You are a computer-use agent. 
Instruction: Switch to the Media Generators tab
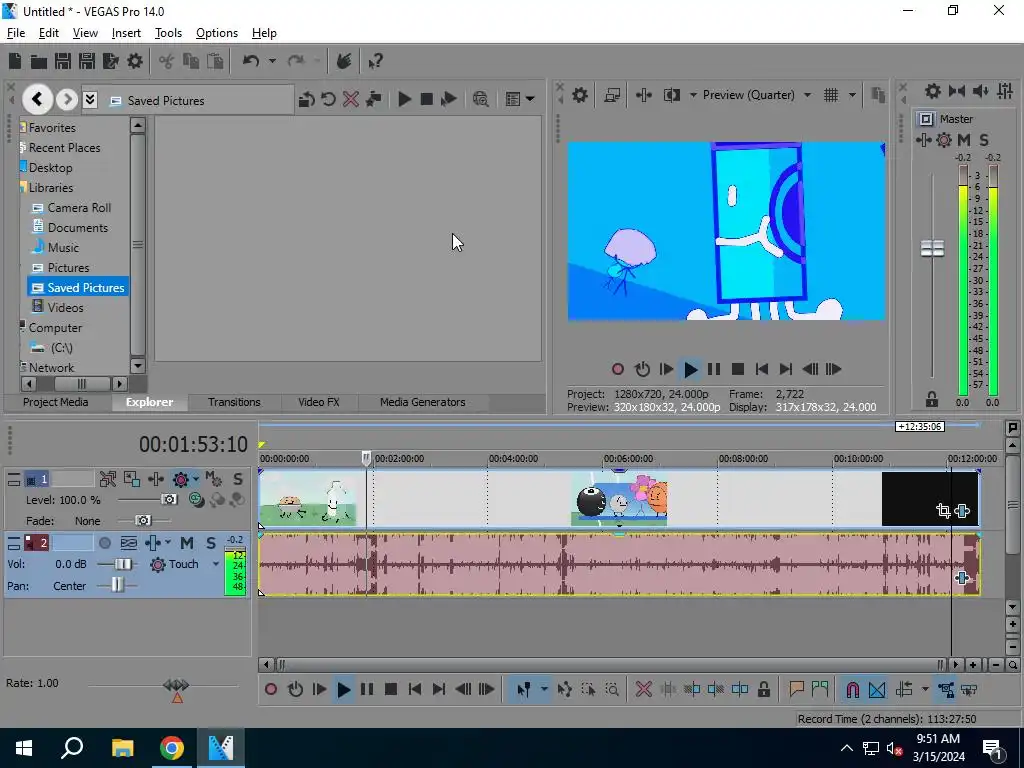pos(423,402)
